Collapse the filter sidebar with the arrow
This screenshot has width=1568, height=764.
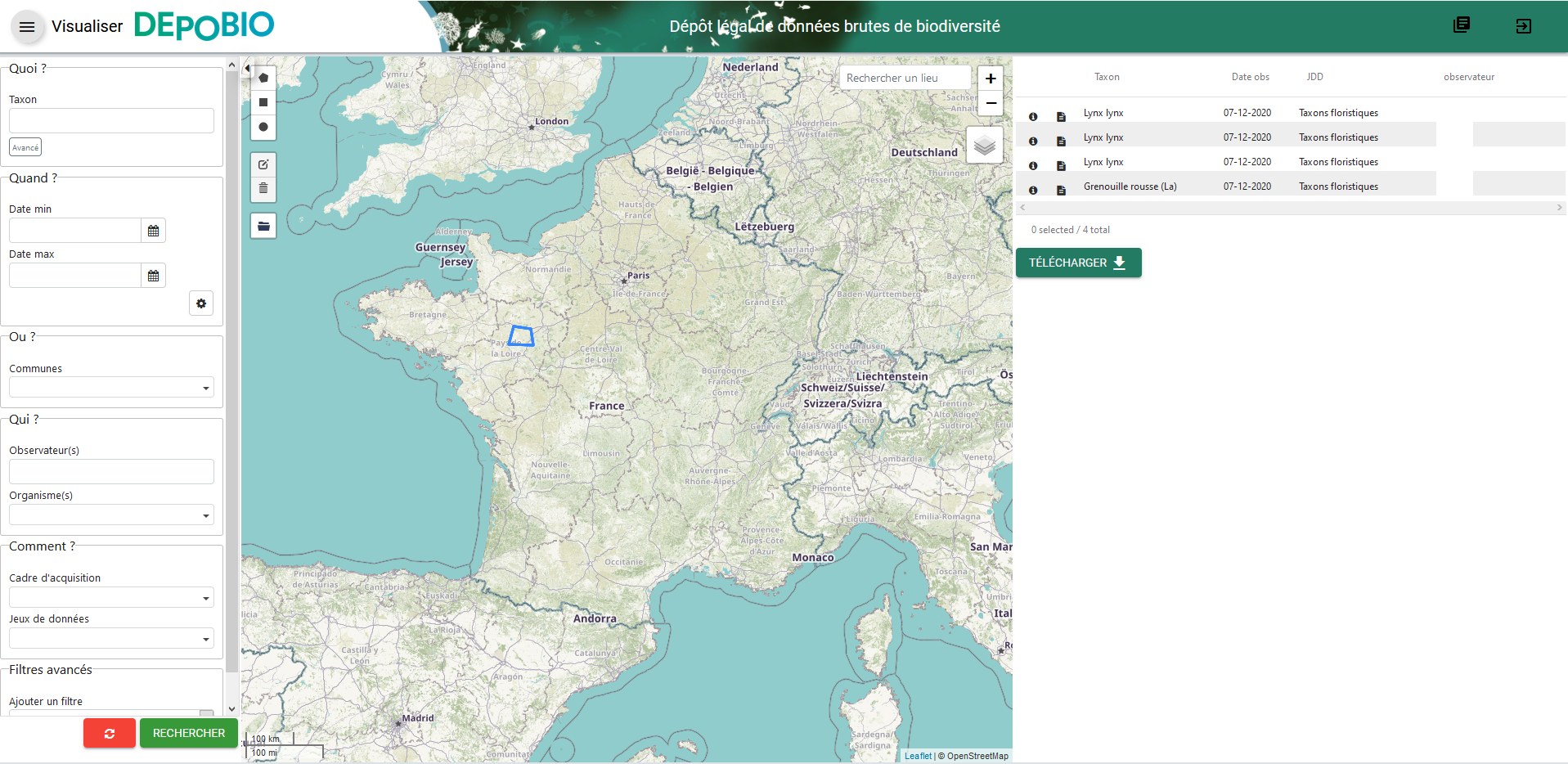[x=247, y=69]
